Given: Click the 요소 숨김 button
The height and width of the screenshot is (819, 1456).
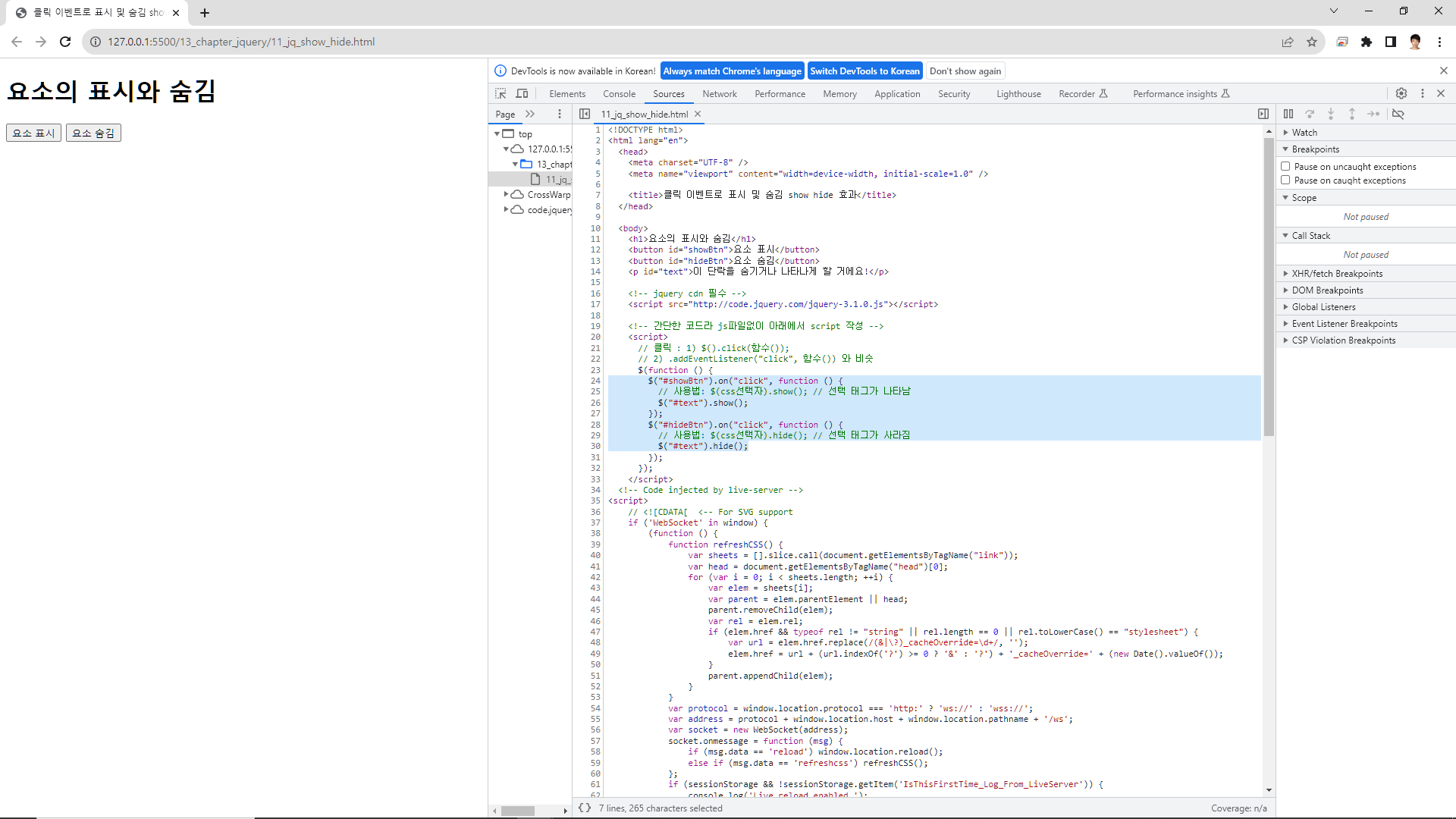Looking at the screenshot, I should click(x=93, y=133).
